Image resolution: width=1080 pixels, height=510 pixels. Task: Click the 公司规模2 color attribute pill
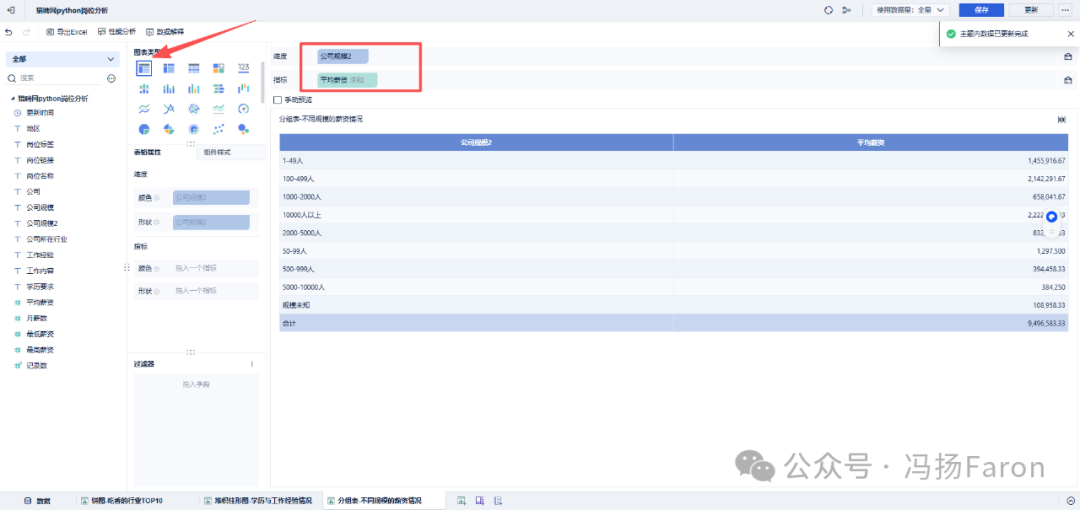[x=211, y=198]
